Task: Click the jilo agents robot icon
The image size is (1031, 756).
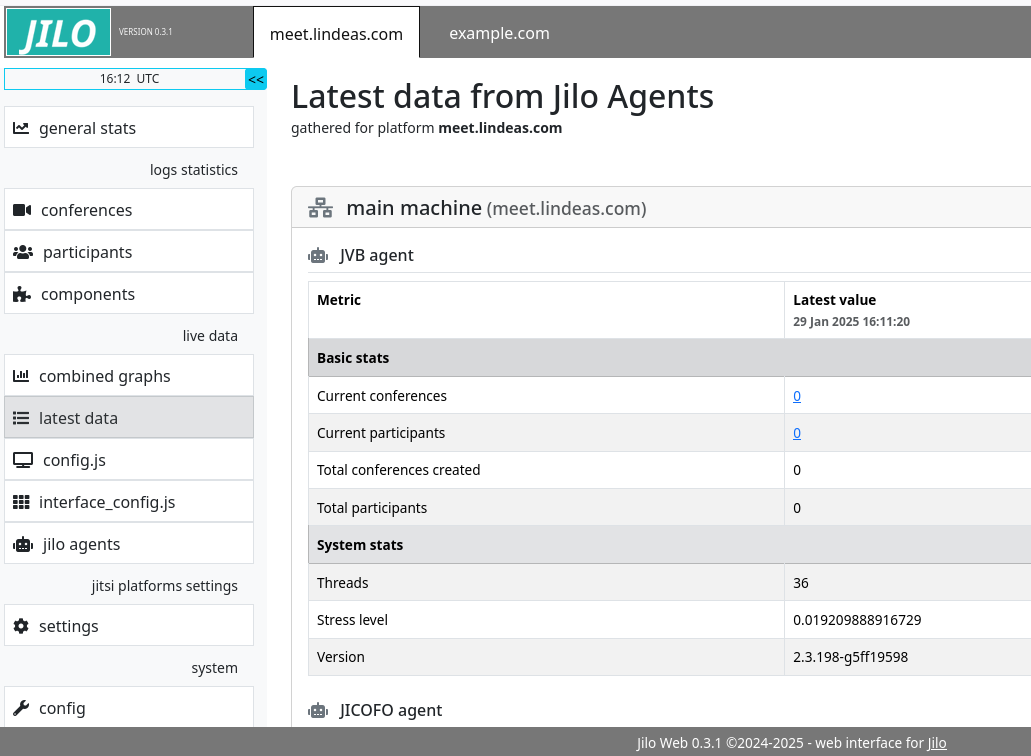Action: [x=22, y=544]
